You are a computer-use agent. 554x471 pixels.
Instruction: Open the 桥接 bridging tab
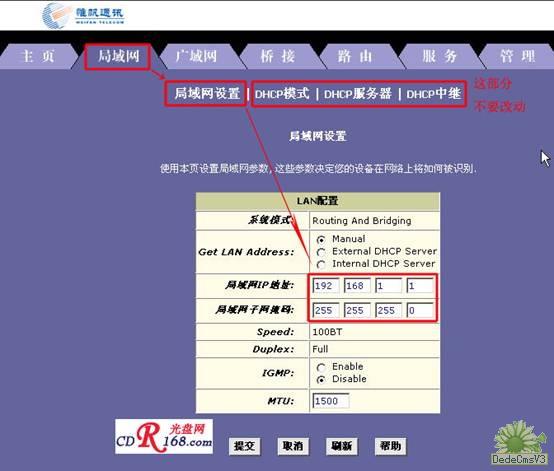tap(278, 56)
